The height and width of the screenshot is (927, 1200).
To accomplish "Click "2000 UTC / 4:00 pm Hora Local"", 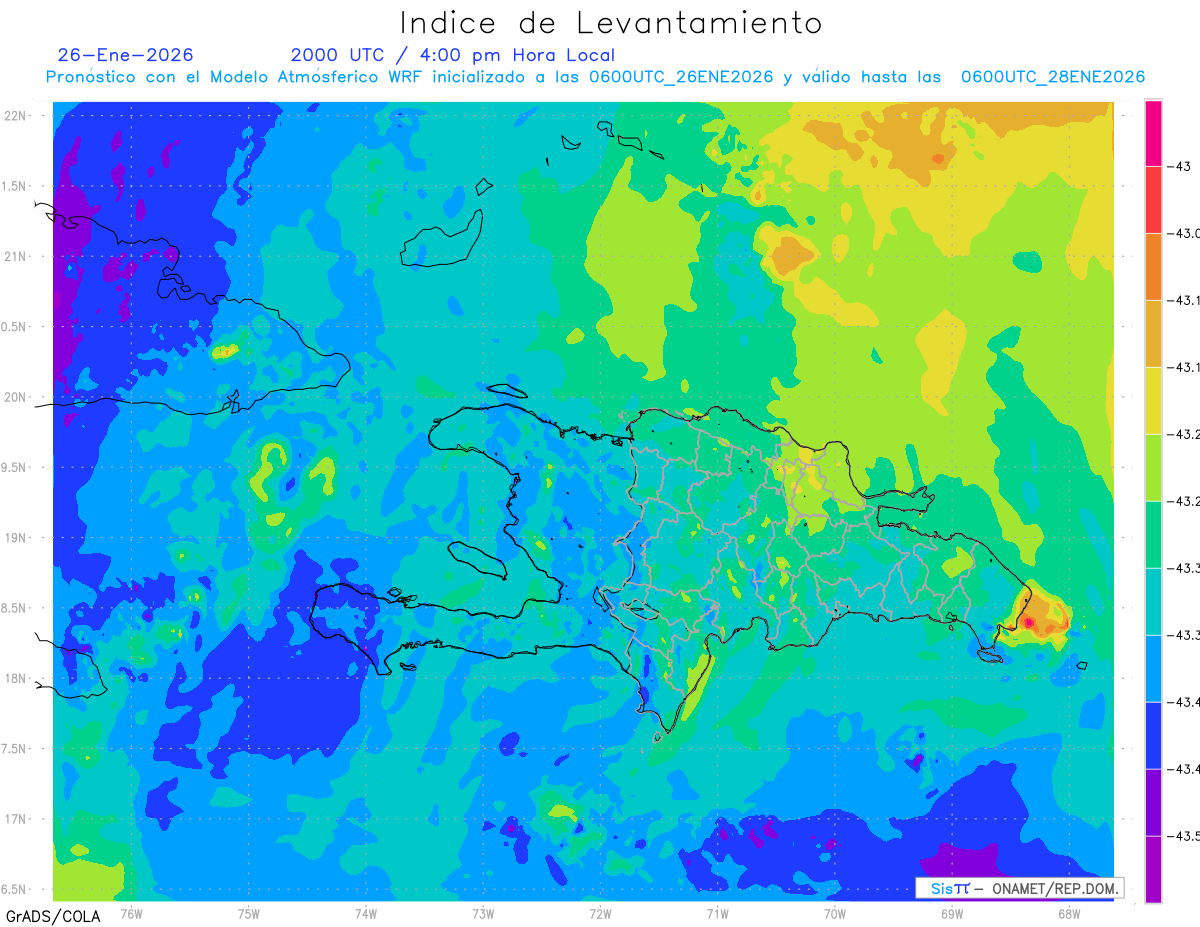I will [x=453, y=56].
